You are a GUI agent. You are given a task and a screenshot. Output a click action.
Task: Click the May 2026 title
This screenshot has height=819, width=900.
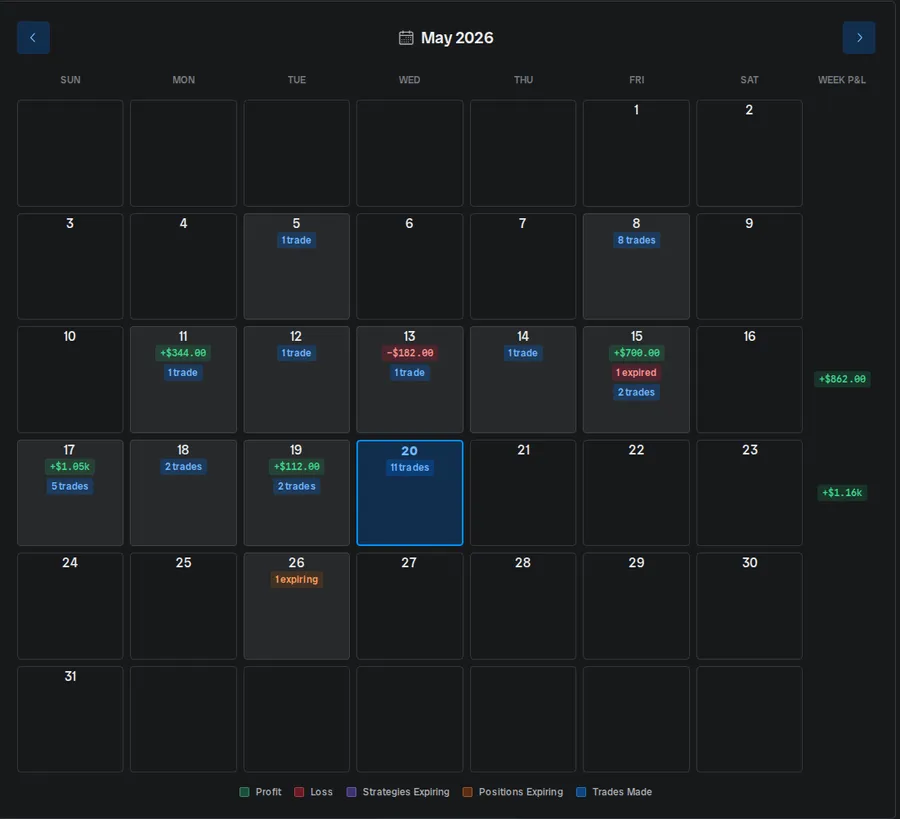(457, 38)
